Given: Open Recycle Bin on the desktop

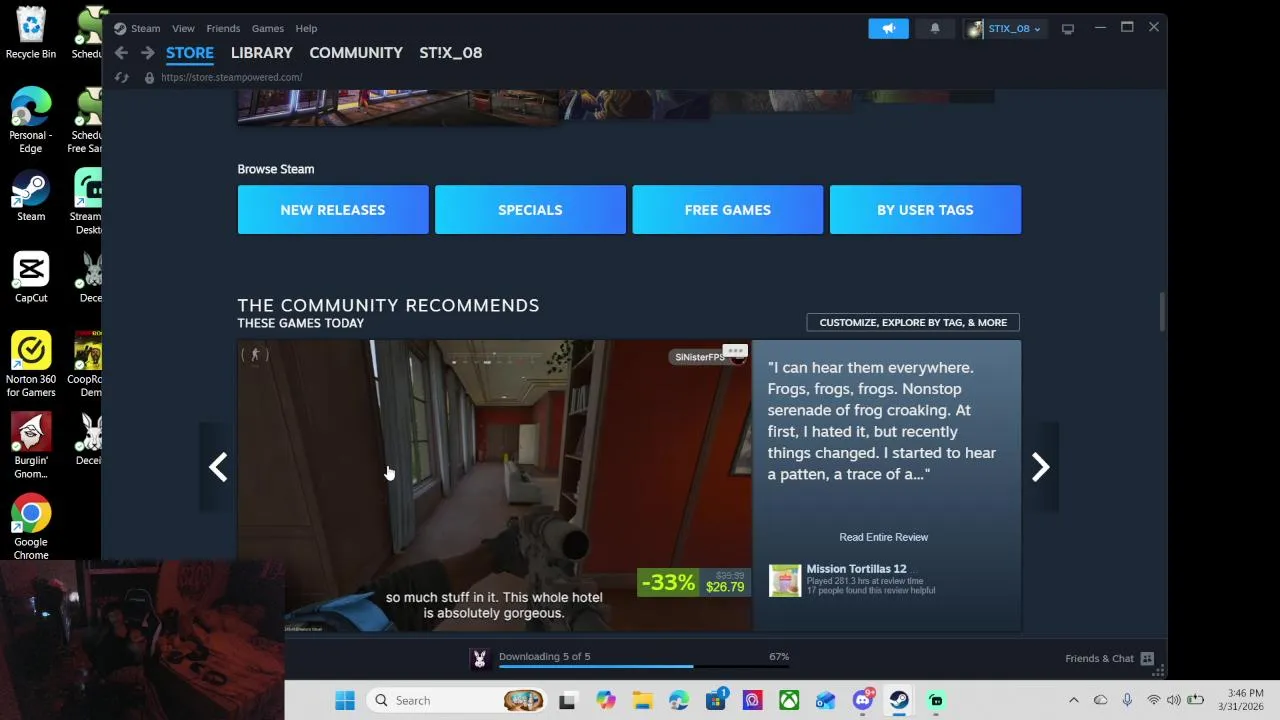Looking at the screenshot, I should [31, 33].
